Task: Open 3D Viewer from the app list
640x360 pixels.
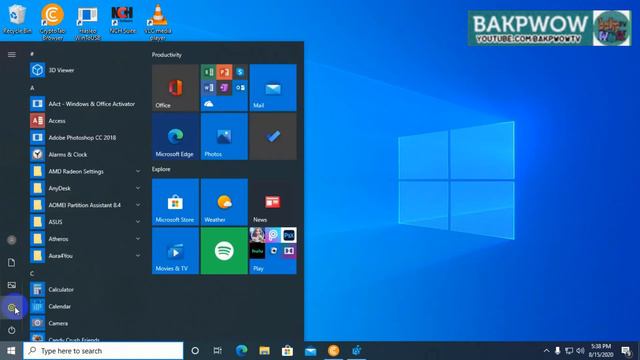Action: coord(86,70)
